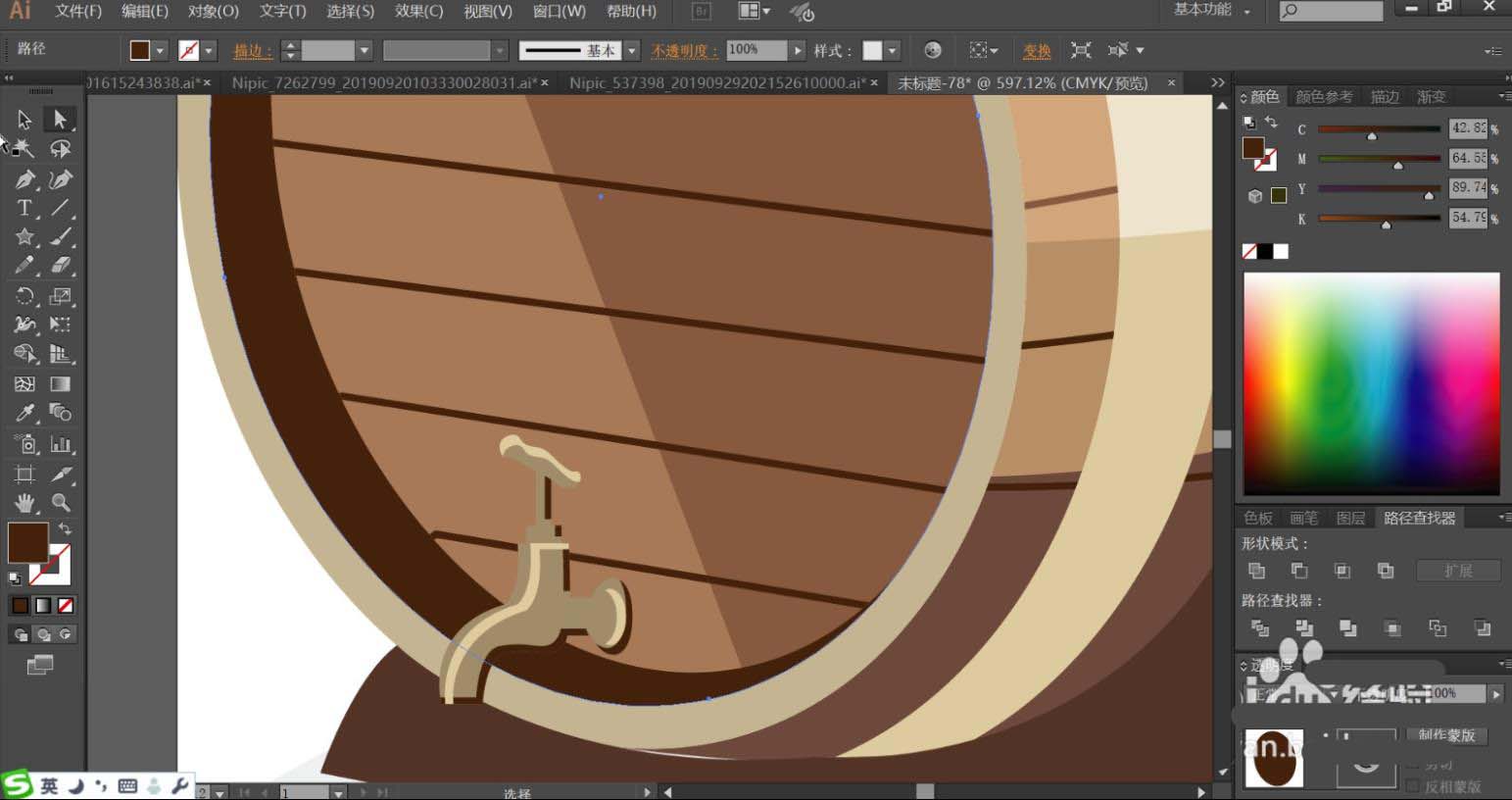Click the 变换 link
The height and width of the screenshot is (800, 1512).
(1037, 51)
